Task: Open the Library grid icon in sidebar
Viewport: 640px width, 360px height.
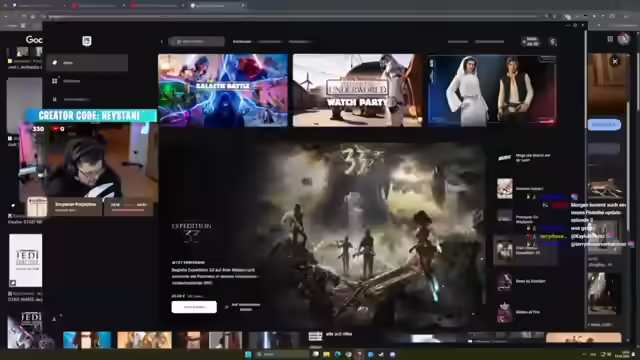Action: (55, 81)
